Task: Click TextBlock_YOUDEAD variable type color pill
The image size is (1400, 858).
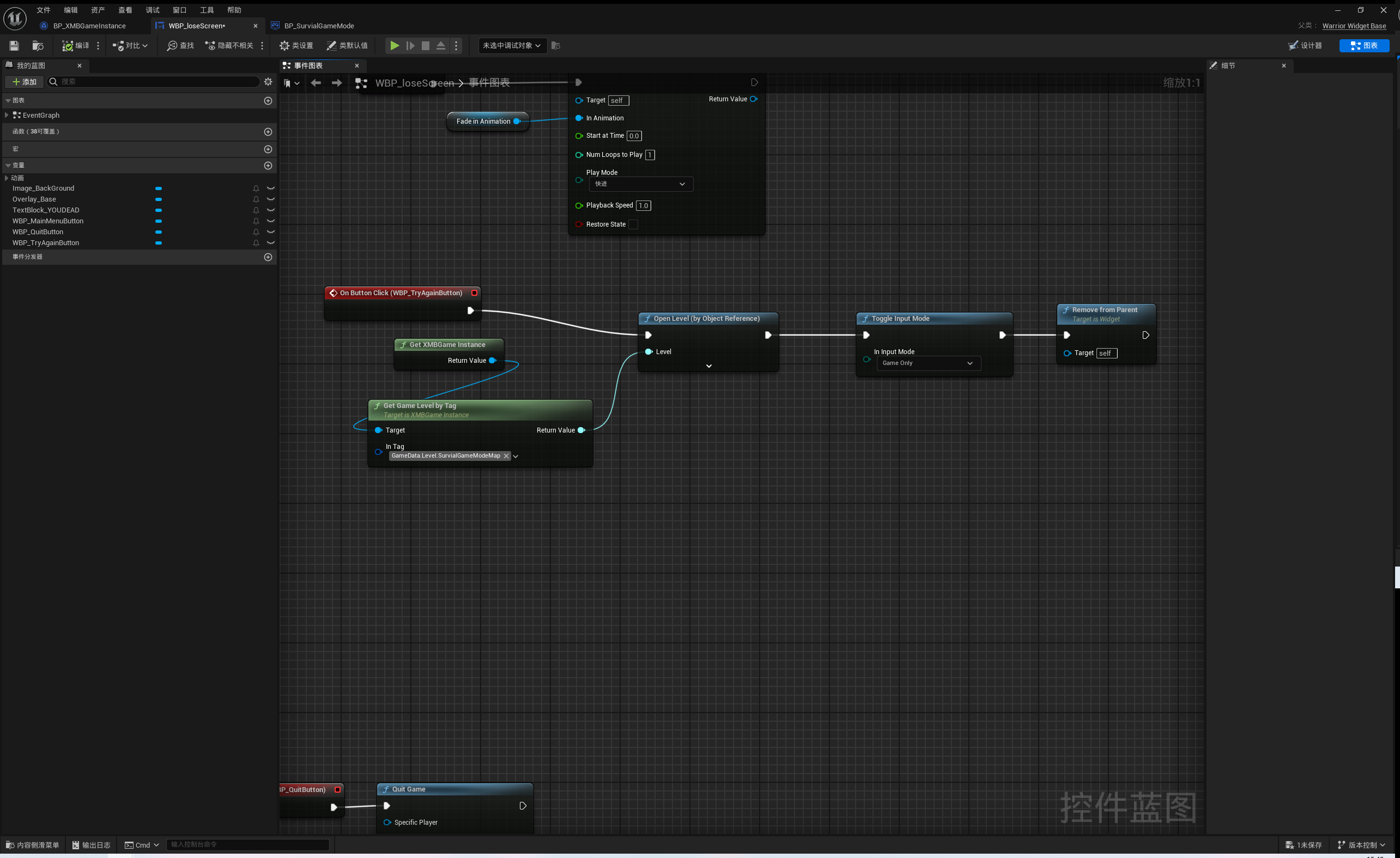Action: (159, 210)
